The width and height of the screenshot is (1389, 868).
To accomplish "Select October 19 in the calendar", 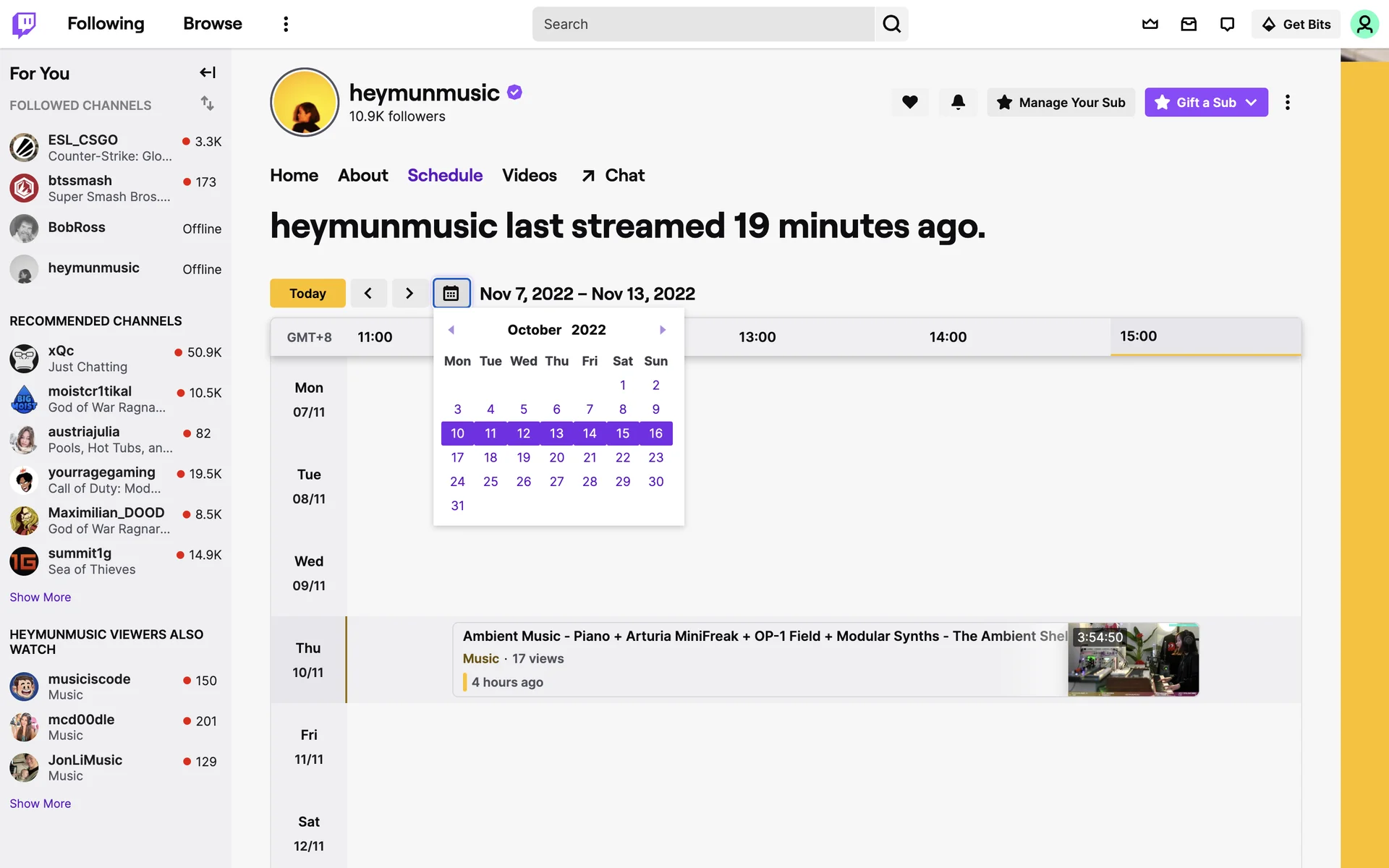I will (x=523, y=457).
